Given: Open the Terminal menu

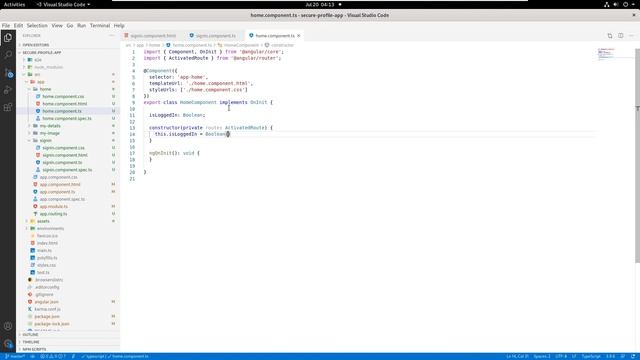Looking at the screenshot, I should click(x=100, y=25).
